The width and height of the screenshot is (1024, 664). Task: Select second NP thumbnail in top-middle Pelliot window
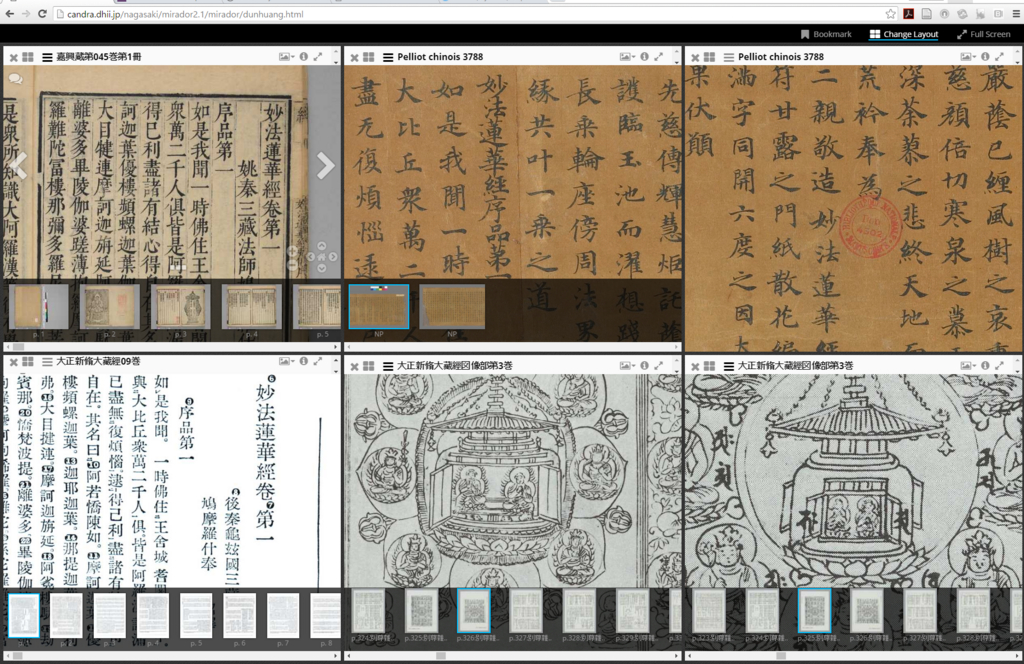[x=452, y=307]
